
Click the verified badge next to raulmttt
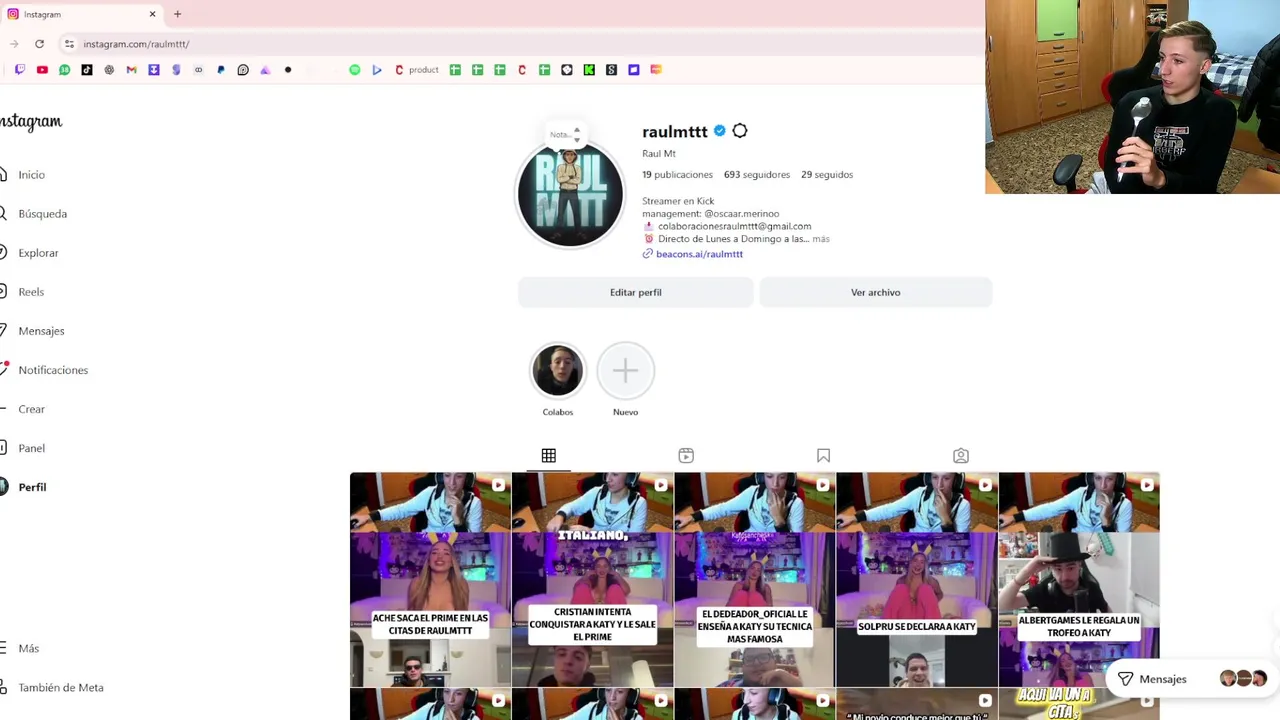pos(719,131)
